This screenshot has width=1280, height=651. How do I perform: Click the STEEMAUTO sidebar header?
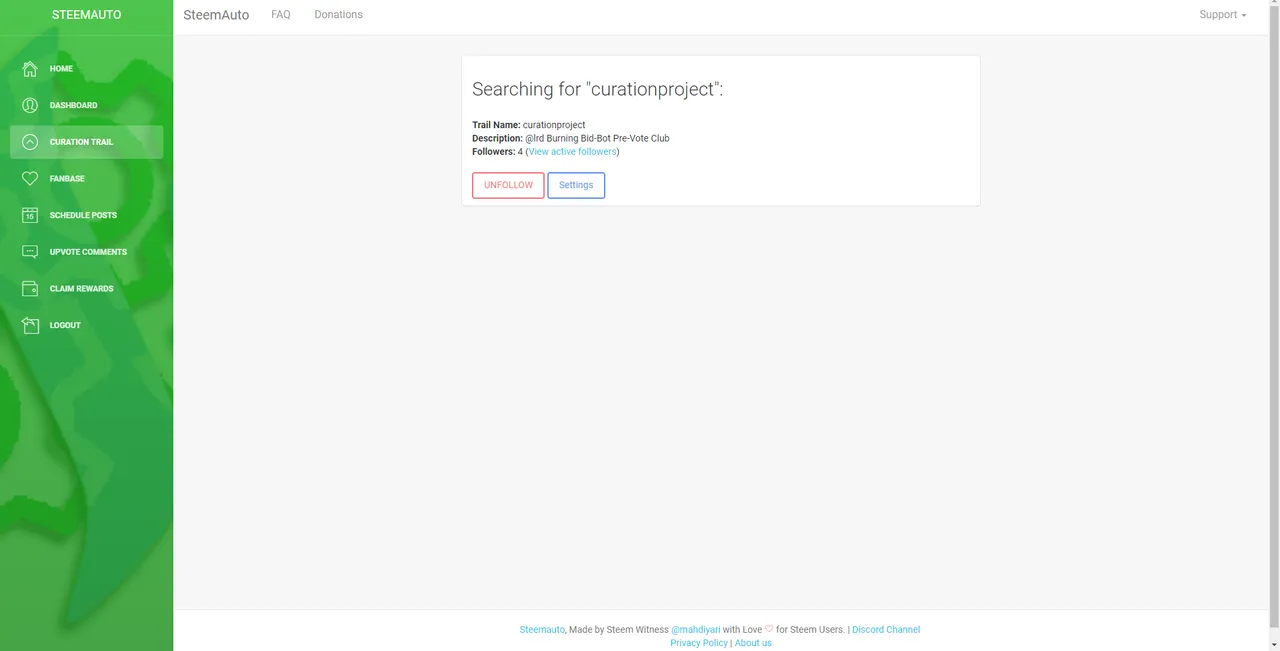click(86, 15)
